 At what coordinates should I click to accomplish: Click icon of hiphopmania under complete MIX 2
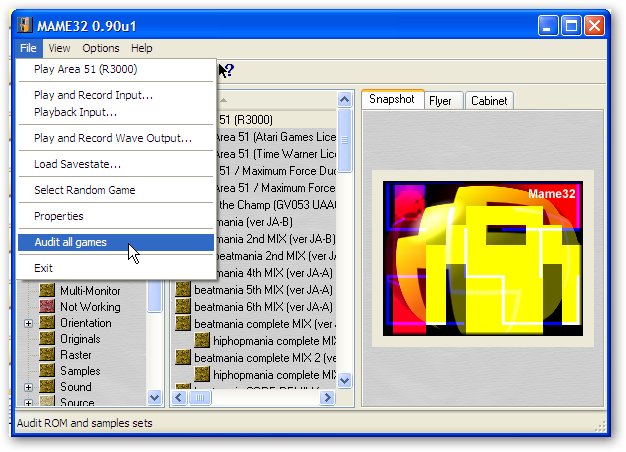[x=202, y=374]
